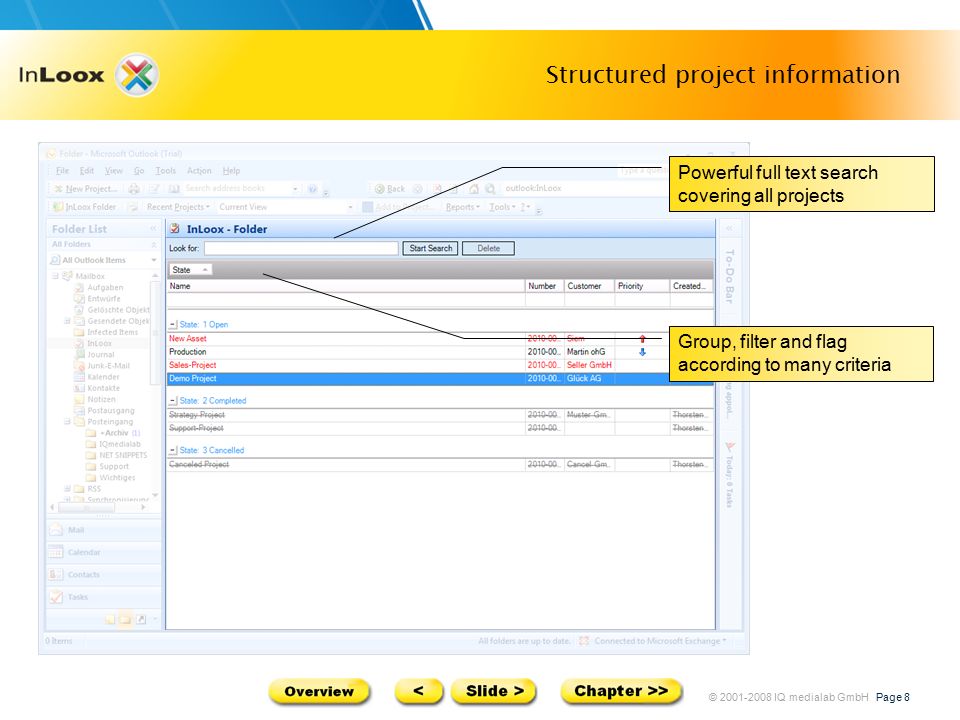Sort by the Customer column header
This screenshot has height=720, width=960.
click(589, 286)
